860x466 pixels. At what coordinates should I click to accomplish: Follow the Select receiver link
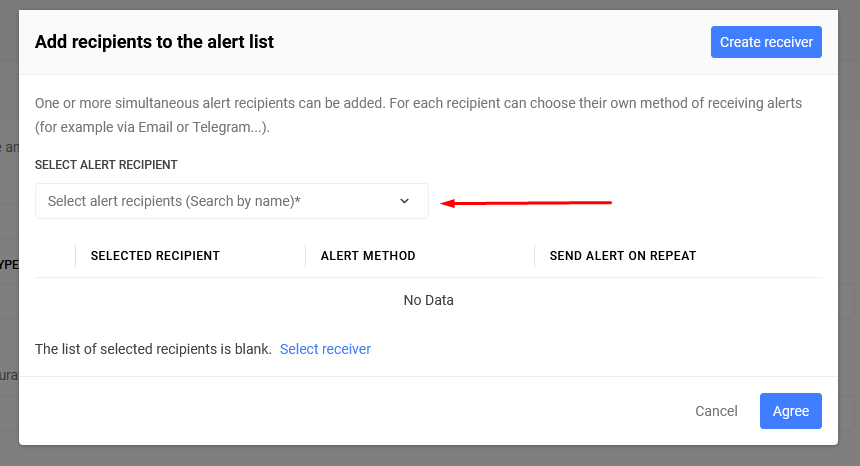point(325,349)
